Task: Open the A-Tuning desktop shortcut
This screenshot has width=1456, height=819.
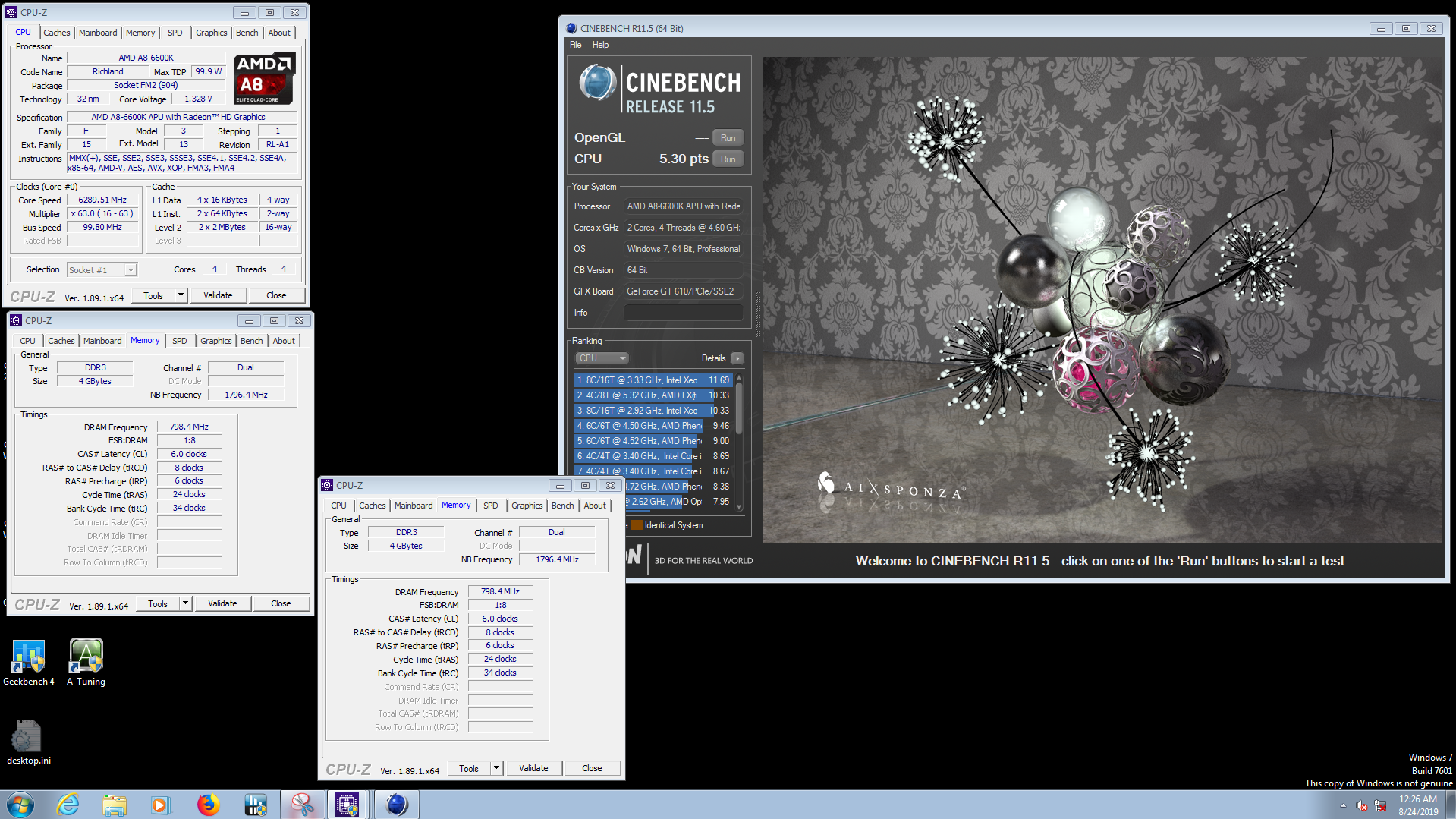Action: (86, 663)
